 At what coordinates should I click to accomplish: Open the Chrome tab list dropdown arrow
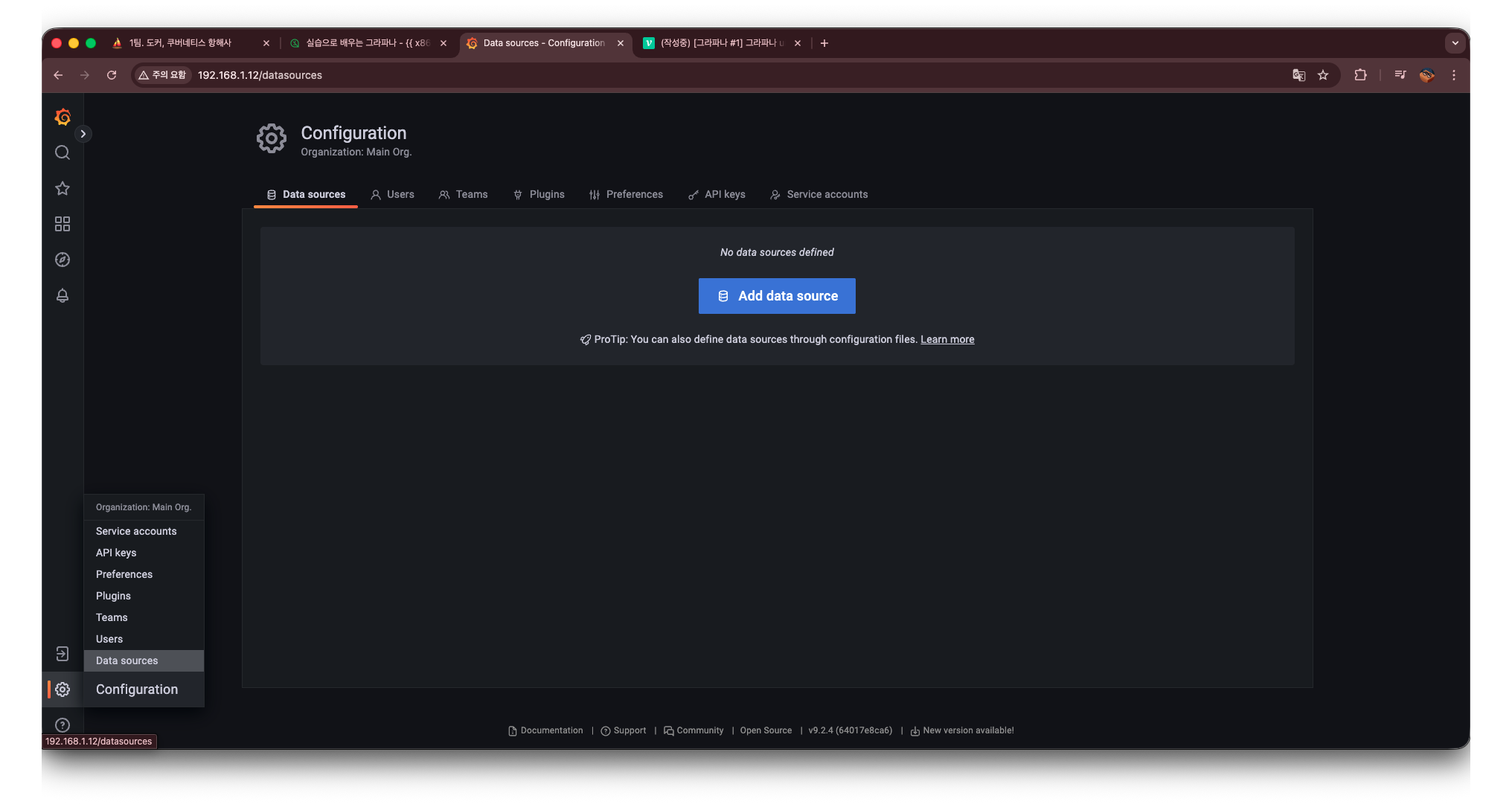(x=1455, y=43)
